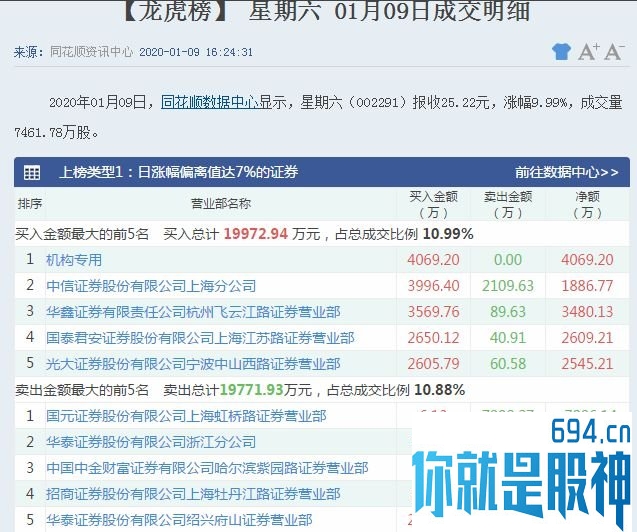Select the 净额（万） column header
This screenshot has height=532, width=637.
coord(587,204)
